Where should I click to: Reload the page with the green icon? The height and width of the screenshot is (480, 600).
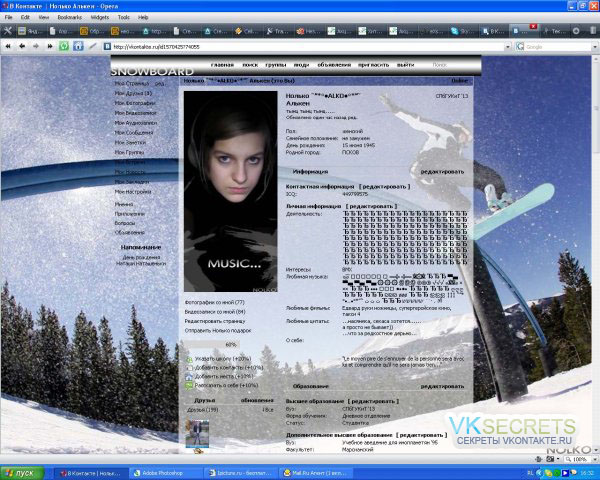(x=64, y=46)
